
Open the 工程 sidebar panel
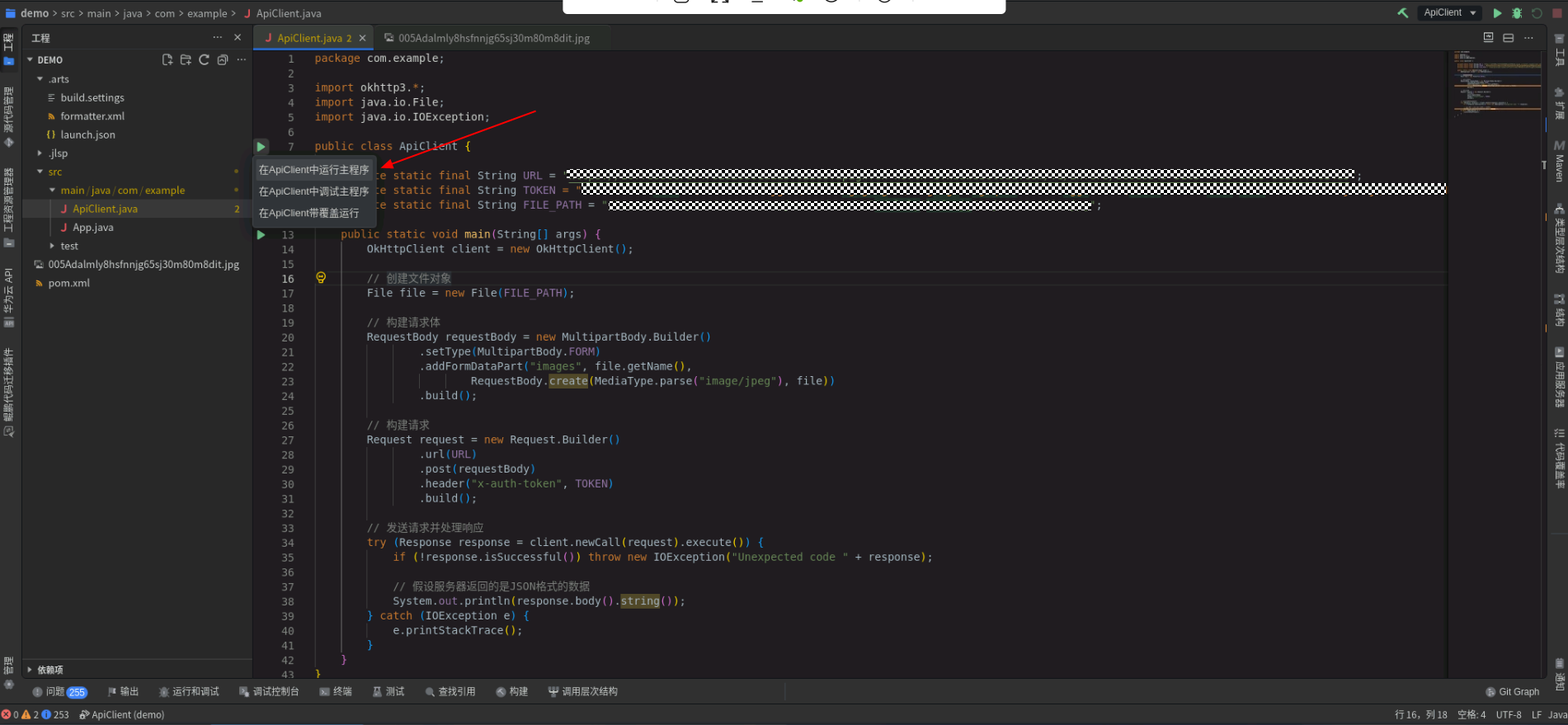pyautogui.click(x=9, y=49)
